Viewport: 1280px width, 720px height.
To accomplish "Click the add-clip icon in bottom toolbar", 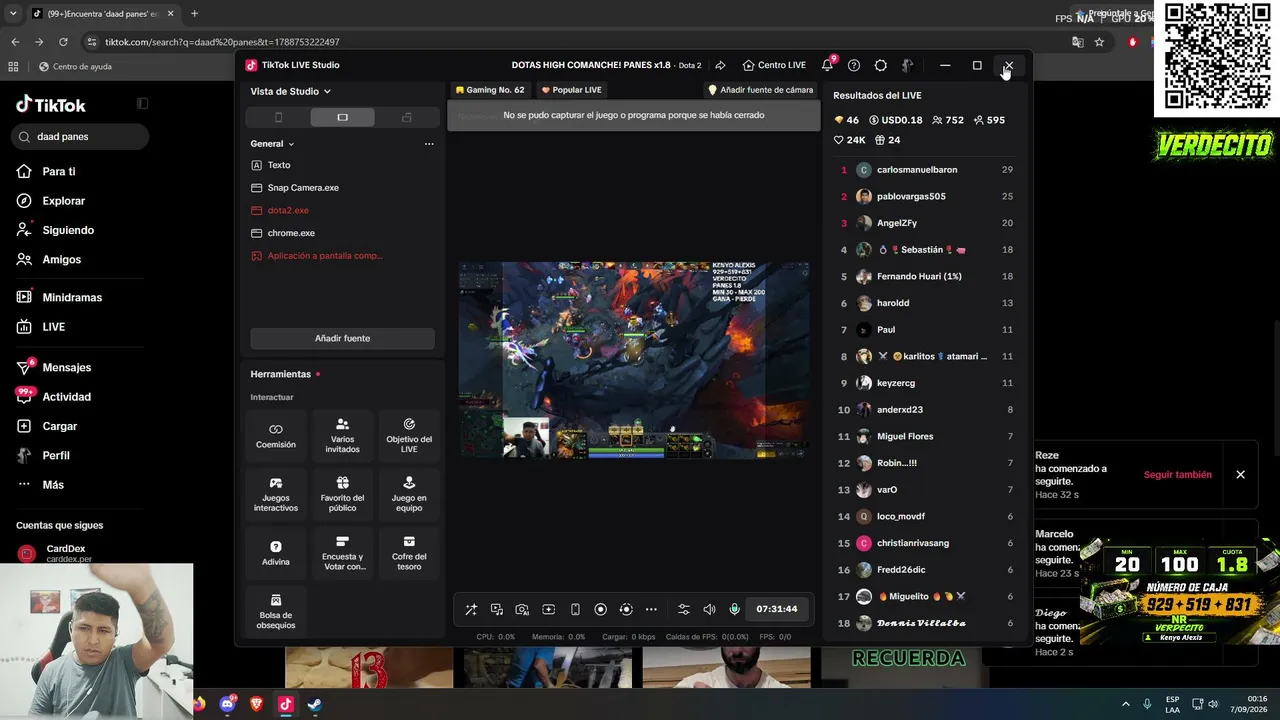I will tap(548, 609).
